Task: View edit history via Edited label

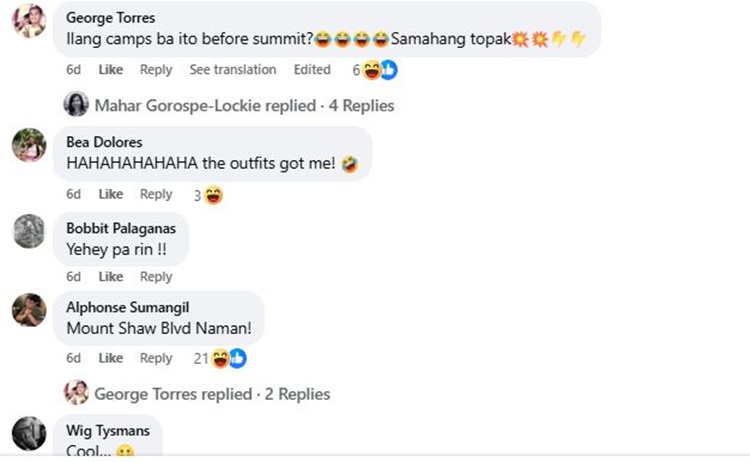Action: 312,70
